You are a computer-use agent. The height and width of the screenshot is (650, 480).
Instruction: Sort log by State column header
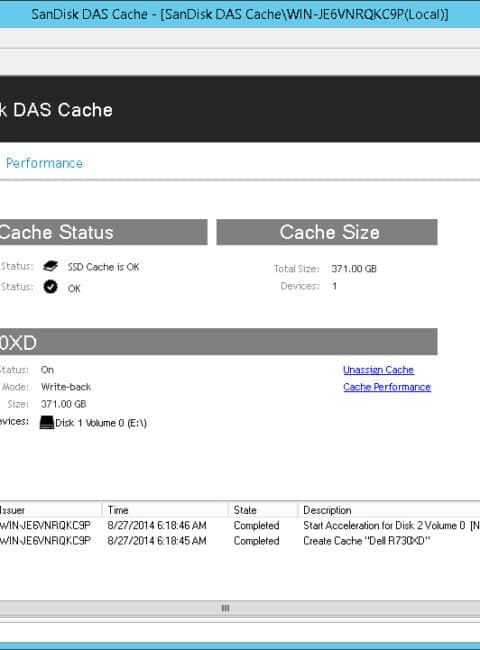pyautogui.click(x=263, y=510)
